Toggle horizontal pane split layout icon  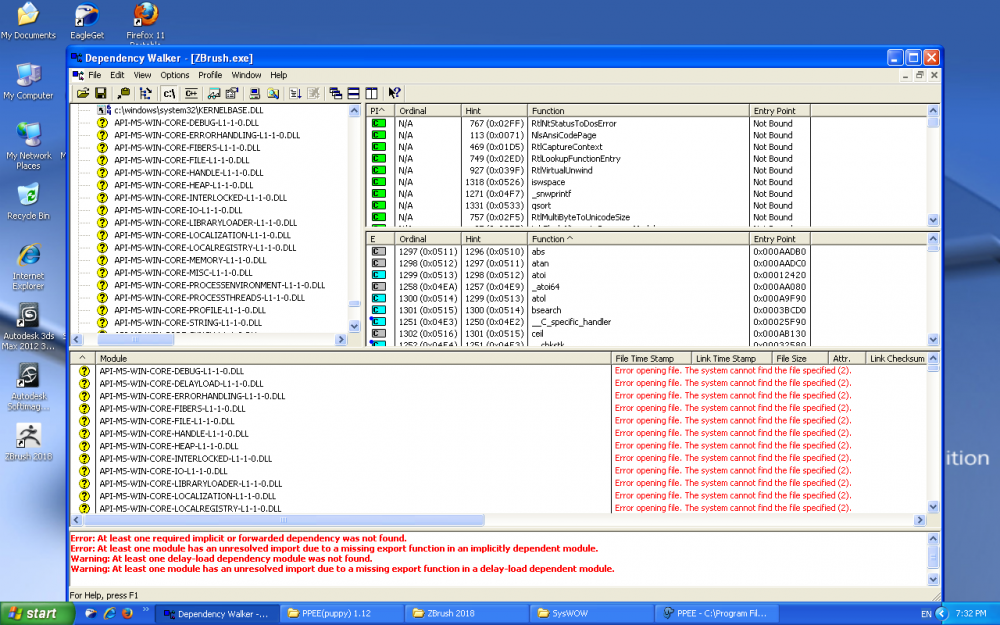pos(352,93)
